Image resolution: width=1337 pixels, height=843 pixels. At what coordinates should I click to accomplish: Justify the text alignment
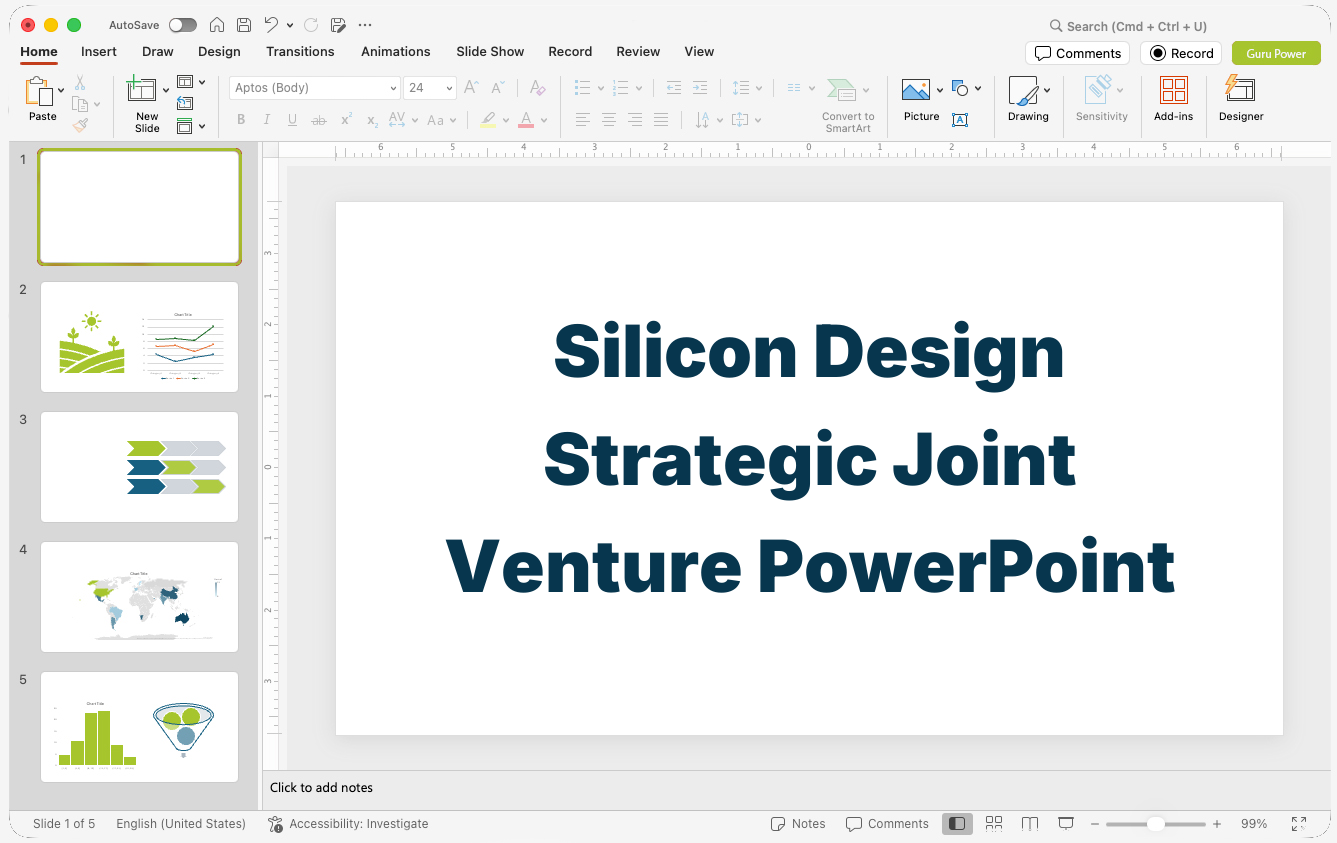(x=661, y=120)
